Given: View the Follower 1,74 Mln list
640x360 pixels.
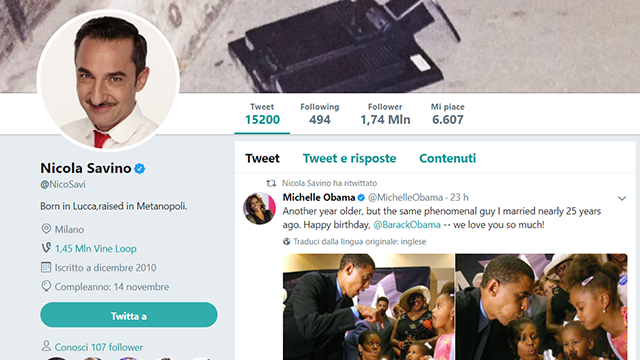Looking at the screenshot, I should 385,114.
